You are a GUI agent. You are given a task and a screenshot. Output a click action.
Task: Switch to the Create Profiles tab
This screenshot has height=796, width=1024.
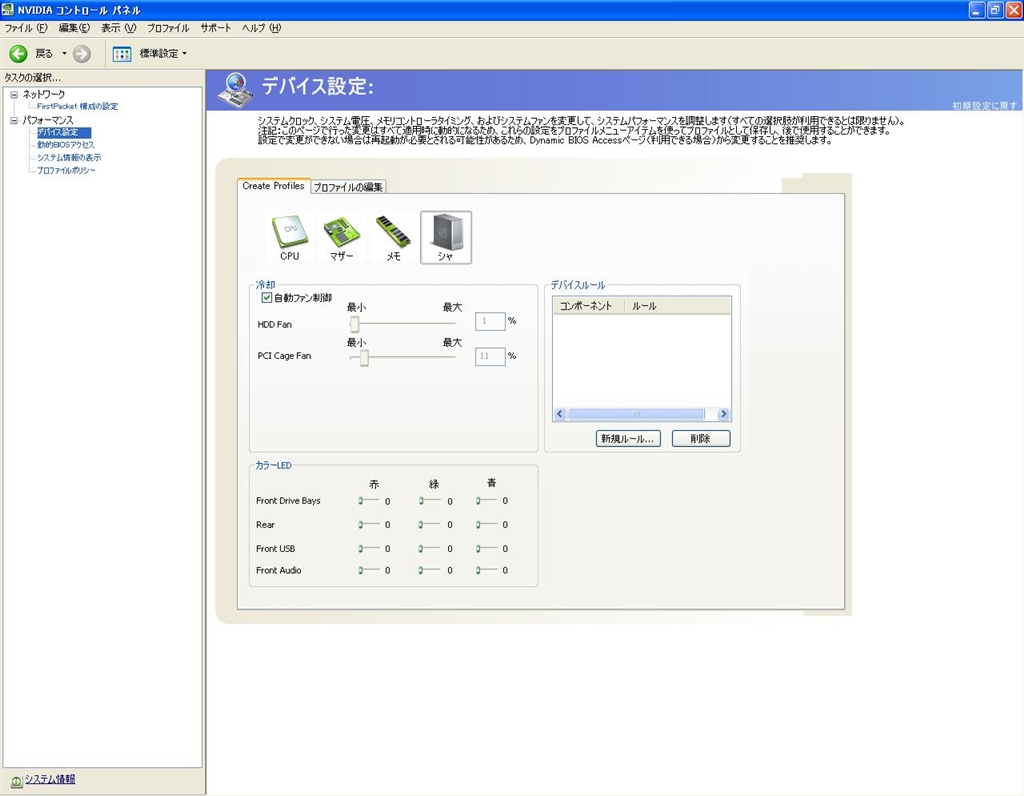pyautogui.click(x=274, y=186)
